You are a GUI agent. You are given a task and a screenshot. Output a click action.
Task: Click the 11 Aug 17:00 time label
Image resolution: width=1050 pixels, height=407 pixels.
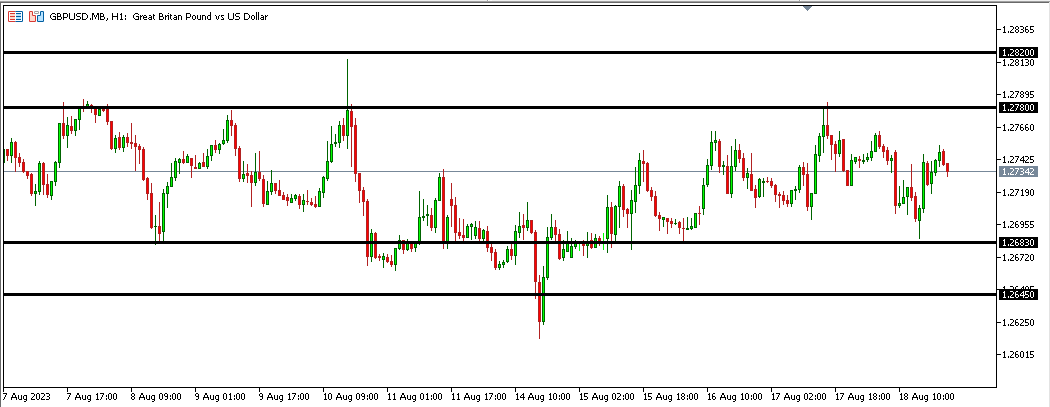pos(479,396)
